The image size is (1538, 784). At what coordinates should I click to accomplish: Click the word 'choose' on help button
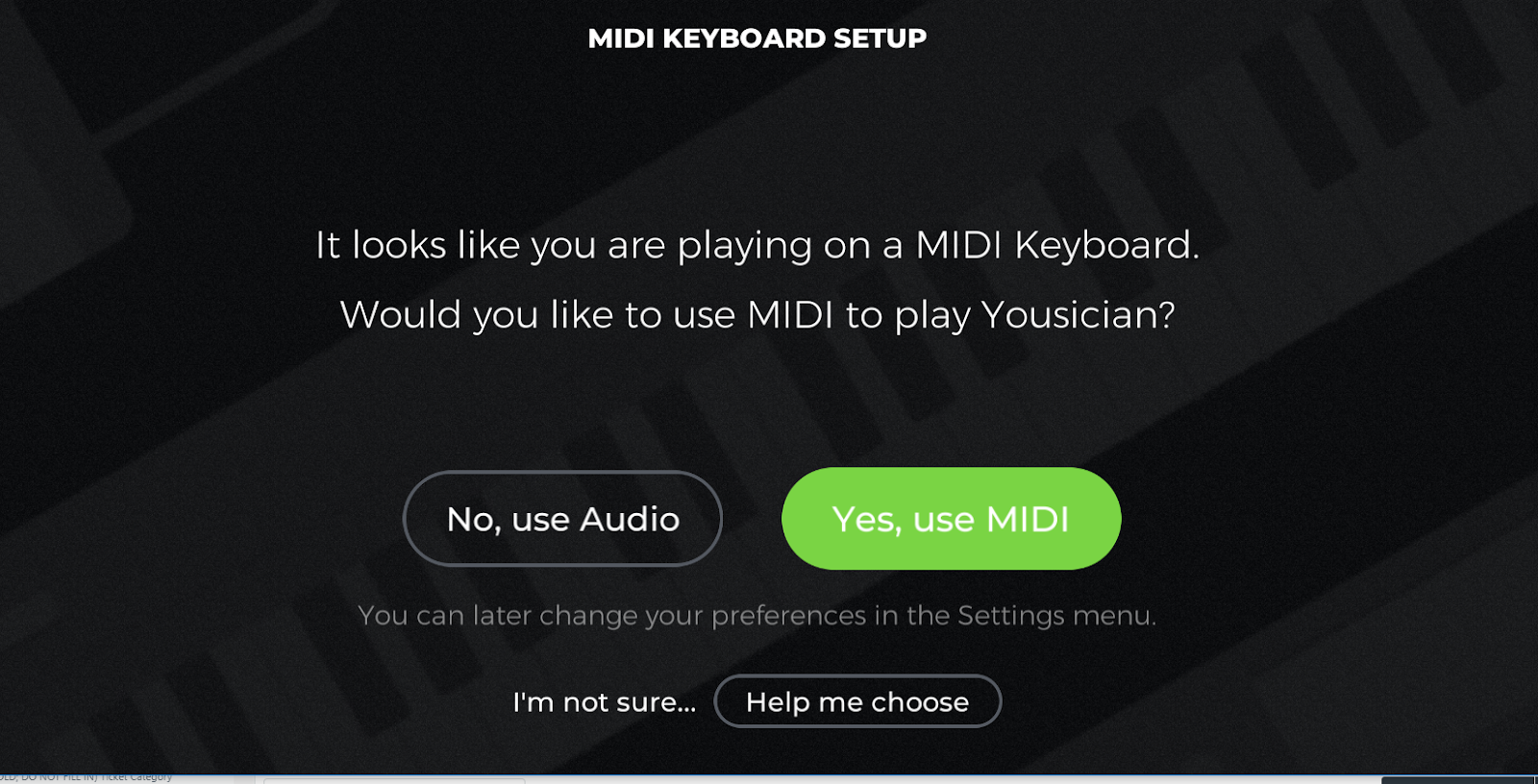pyautogui.click(x=920, y=702)
